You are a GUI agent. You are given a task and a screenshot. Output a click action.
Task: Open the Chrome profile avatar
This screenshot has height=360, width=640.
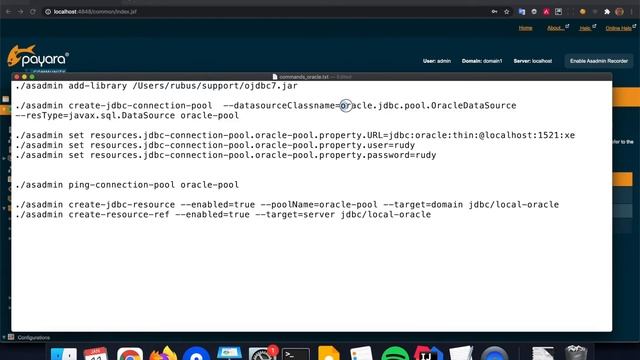pos(619,12)
